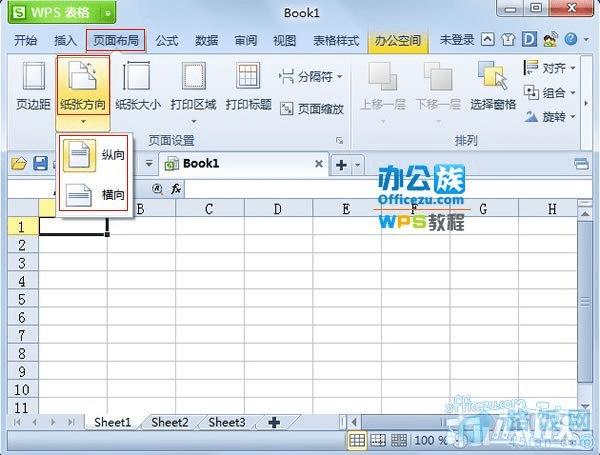The image size is (600, 455).
Task: Click the user feedback icon
Action: pos(550,39)
